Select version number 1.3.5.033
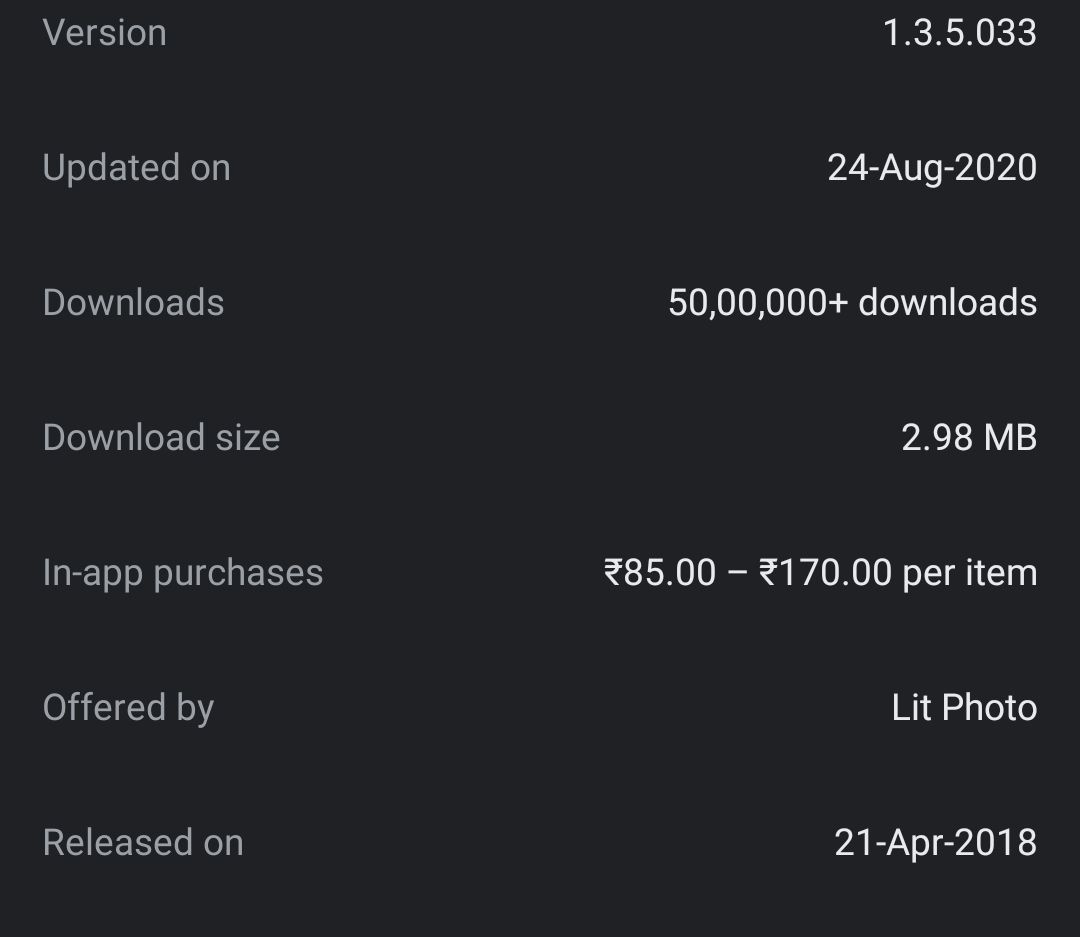 pyautogui.click(x=959, y=33)
